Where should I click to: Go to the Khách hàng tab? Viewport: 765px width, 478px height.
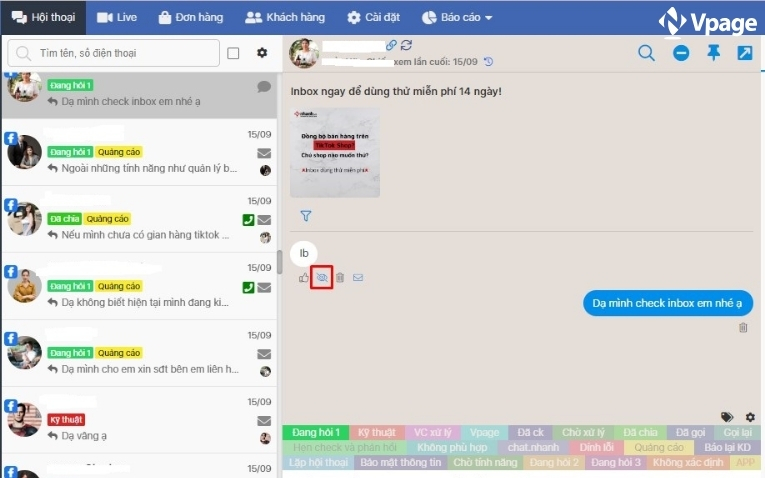click(x=285, y=18)
